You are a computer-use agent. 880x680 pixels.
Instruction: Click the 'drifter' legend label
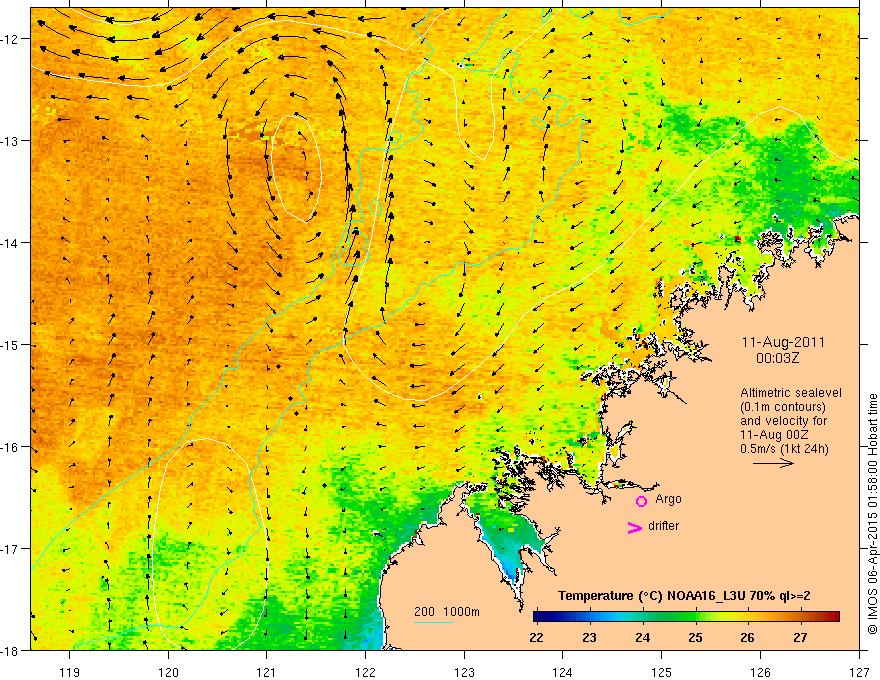click(x=663, y=526)
